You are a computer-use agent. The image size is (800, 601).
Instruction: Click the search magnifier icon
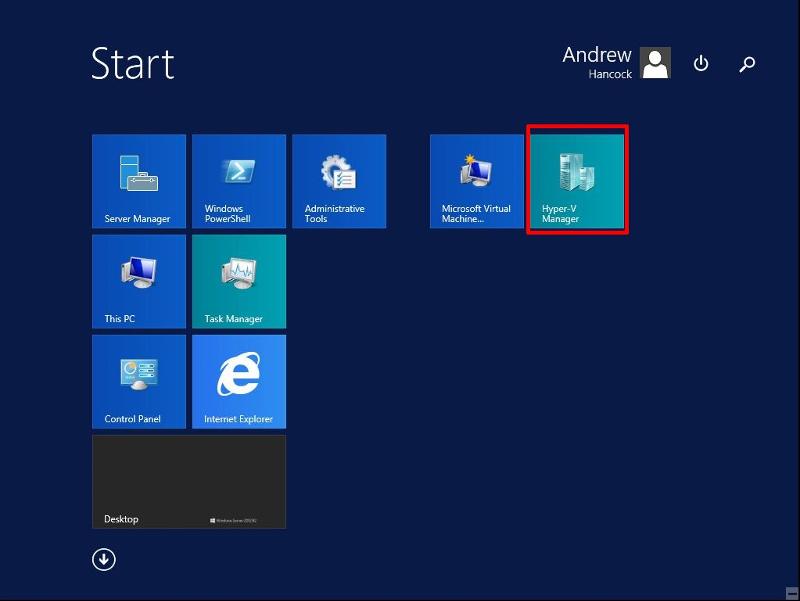pos(747,64)
